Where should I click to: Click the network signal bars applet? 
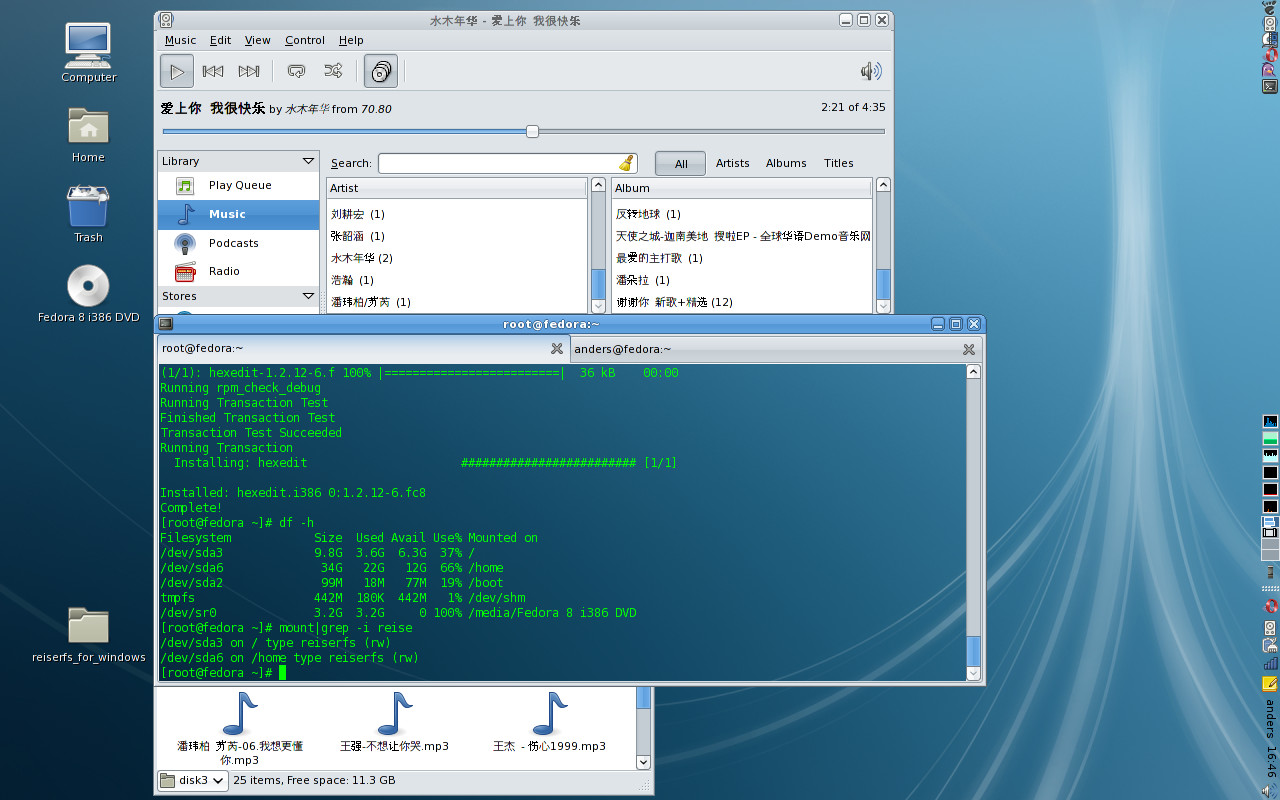tap(1271, 663)
